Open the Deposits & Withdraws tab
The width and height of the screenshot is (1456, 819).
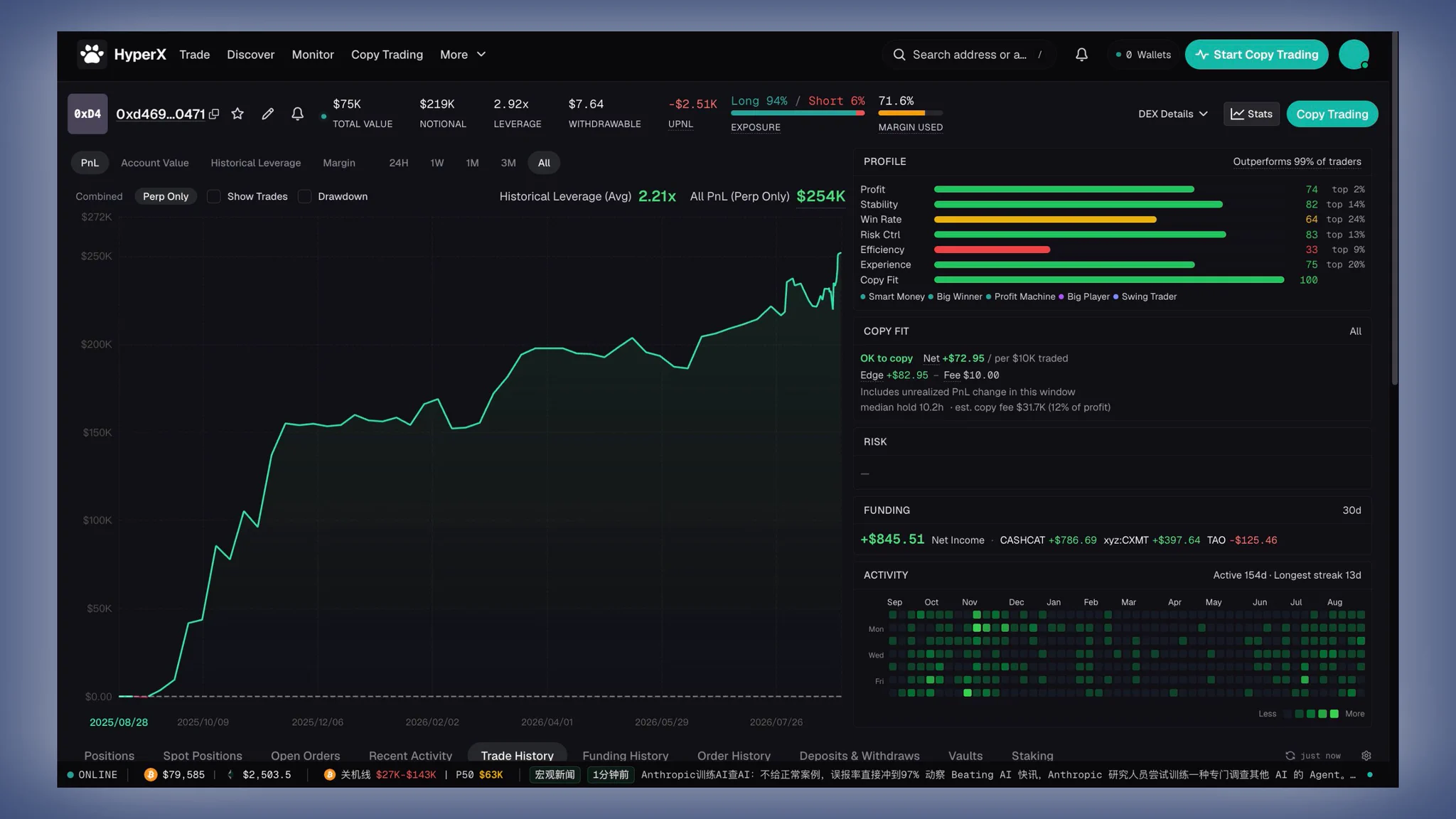pos(859,756)
